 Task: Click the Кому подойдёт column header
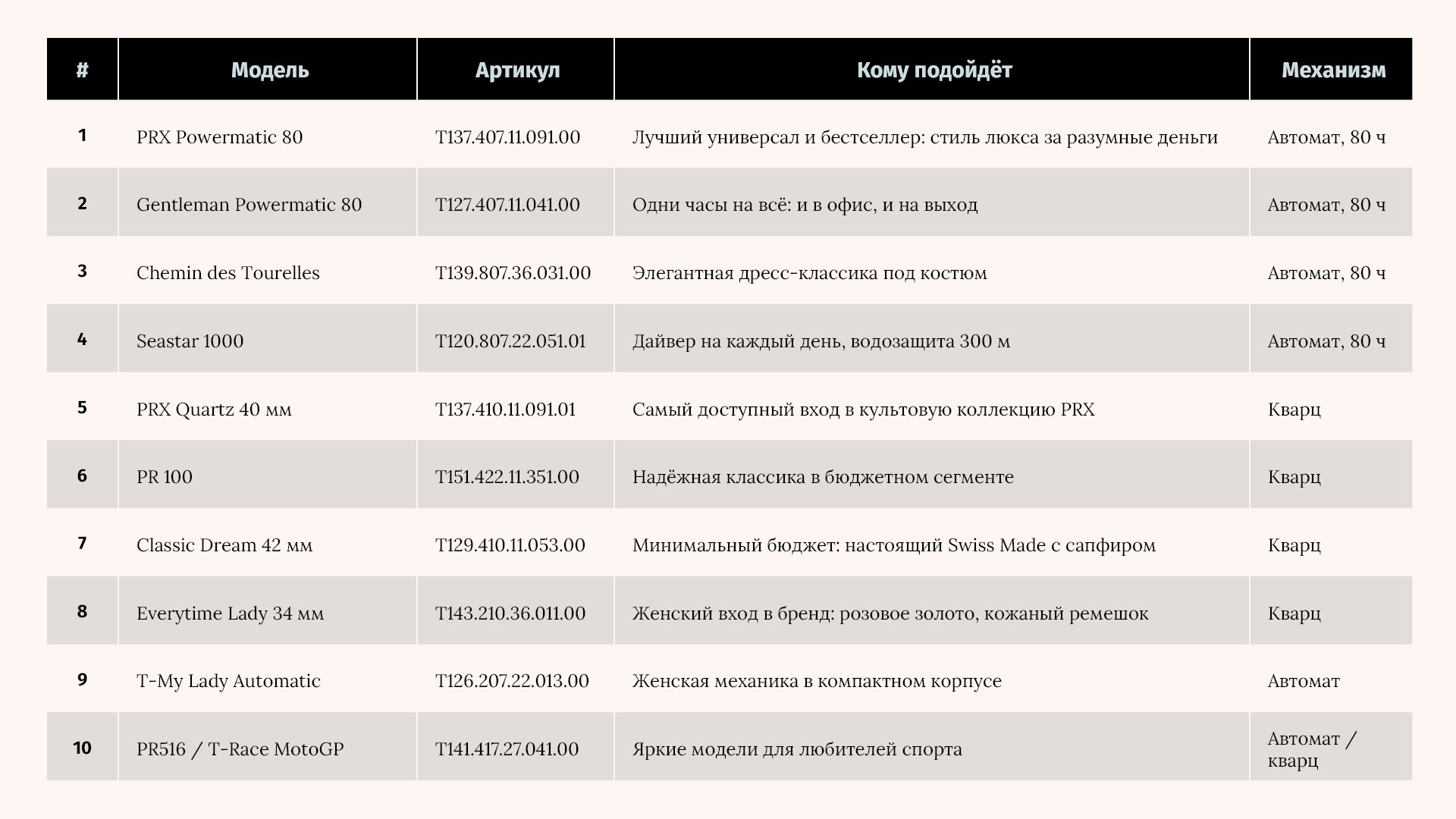point(932,69)
